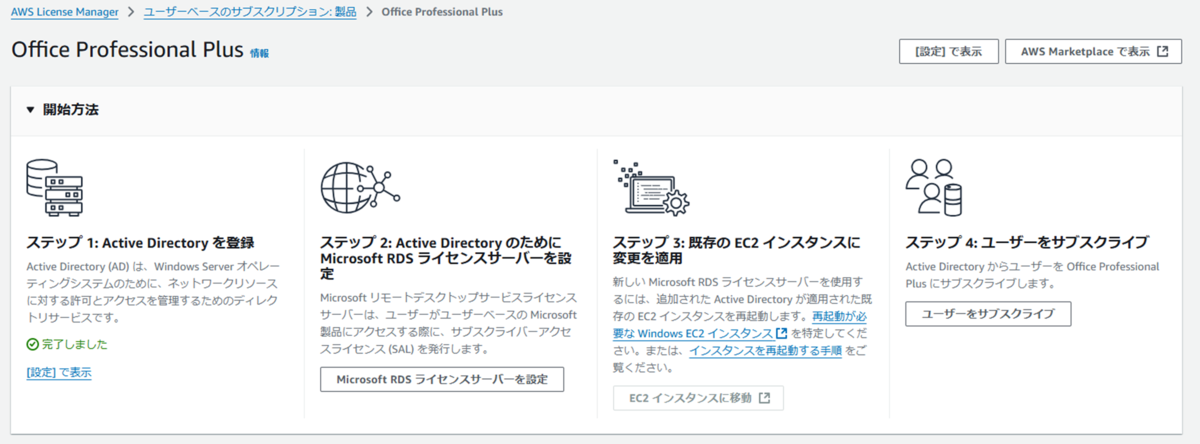The height and width of the screenshot is (444, 1200).
Task: Open the AWS License Manager breadcrumb link
Action: point(64,12)
